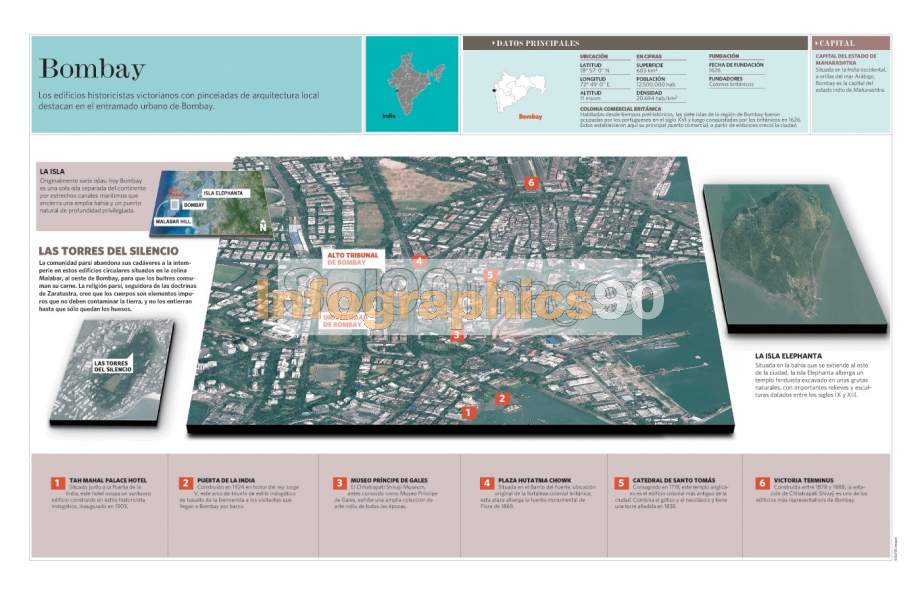Open the Elephanta island aerial image
The height and width of the screenshot is (594, 920).
(x=796, y=258)
